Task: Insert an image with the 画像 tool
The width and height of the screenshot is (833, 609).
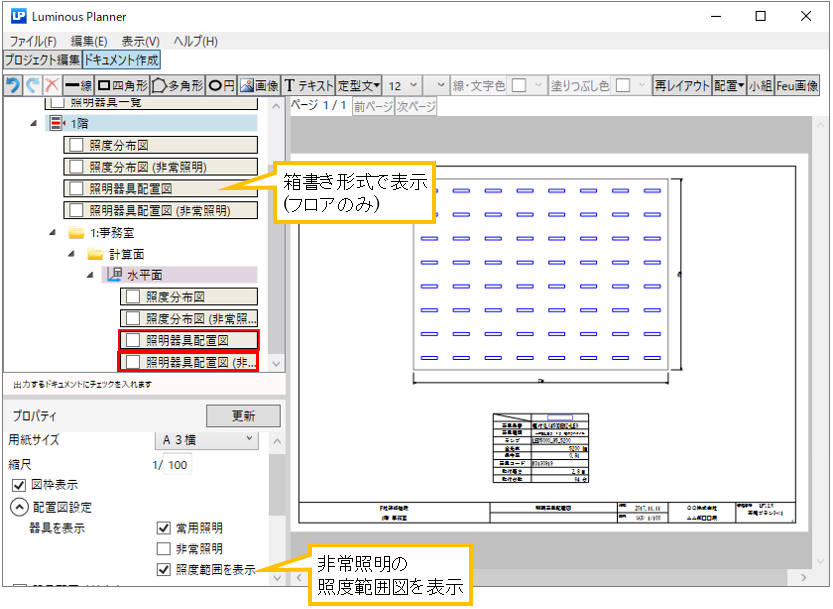Action: click(259, 86)
